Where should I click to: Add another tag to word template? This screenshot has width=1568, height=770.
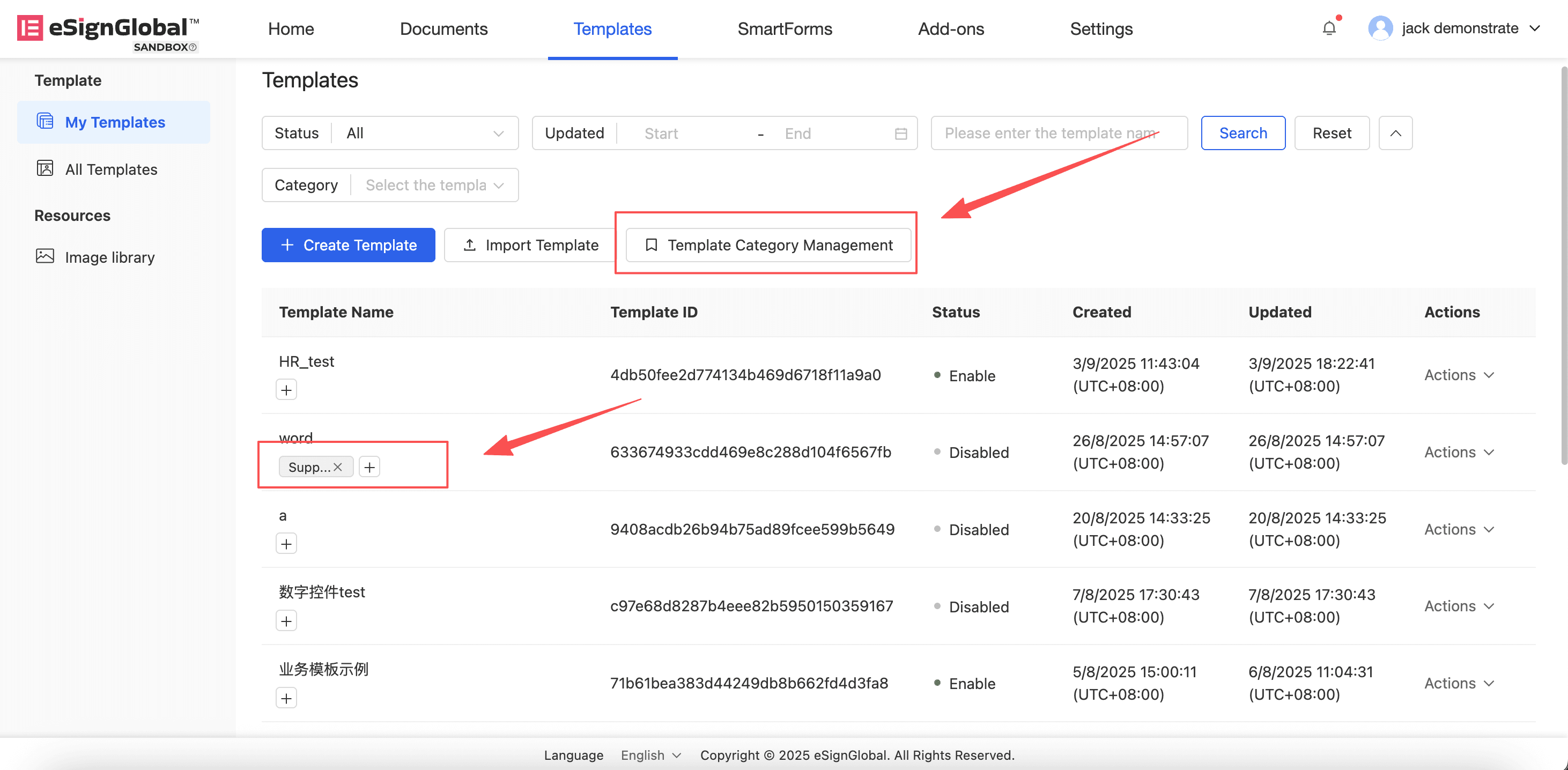click(x=369, y=467)
